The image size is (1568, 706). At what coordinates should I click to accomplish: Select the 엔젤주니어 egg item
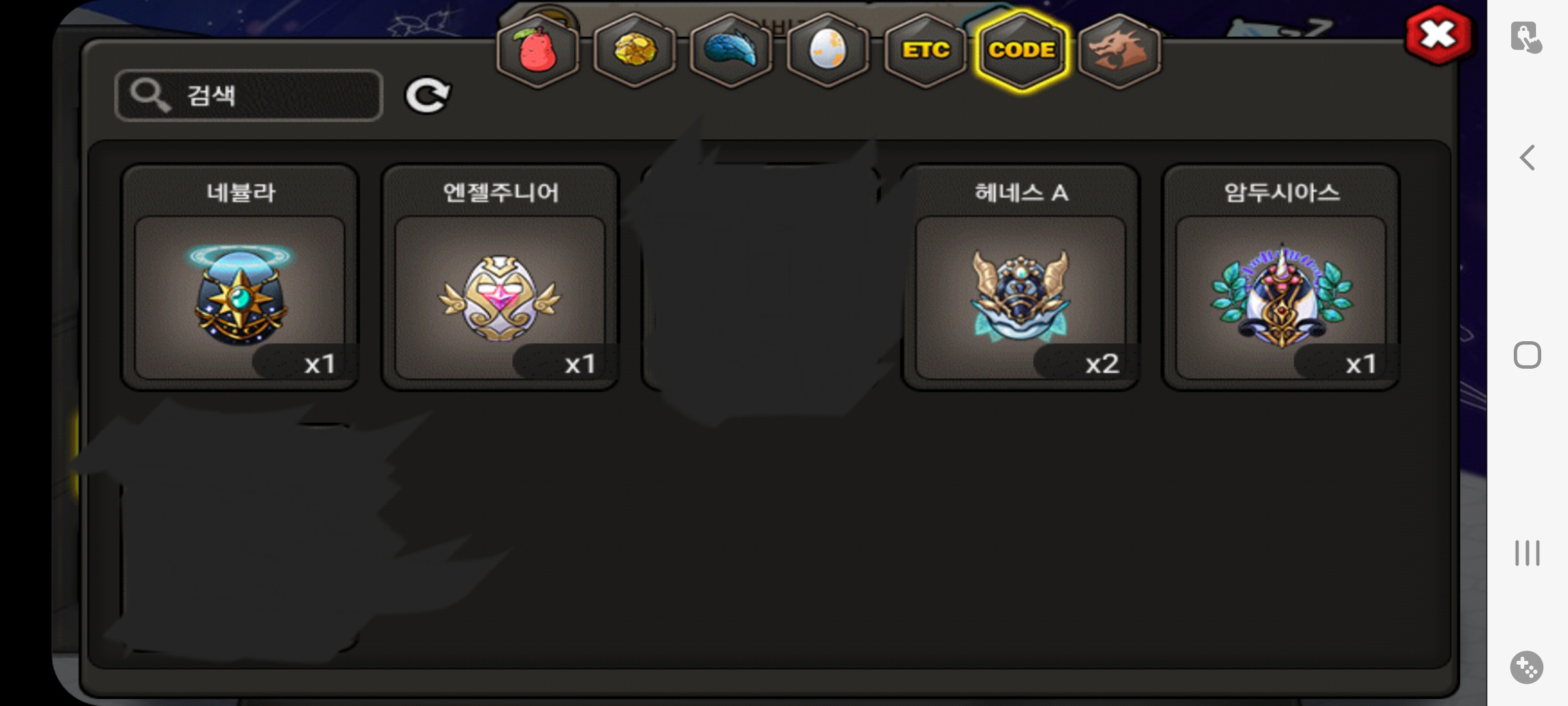point(500,277)
